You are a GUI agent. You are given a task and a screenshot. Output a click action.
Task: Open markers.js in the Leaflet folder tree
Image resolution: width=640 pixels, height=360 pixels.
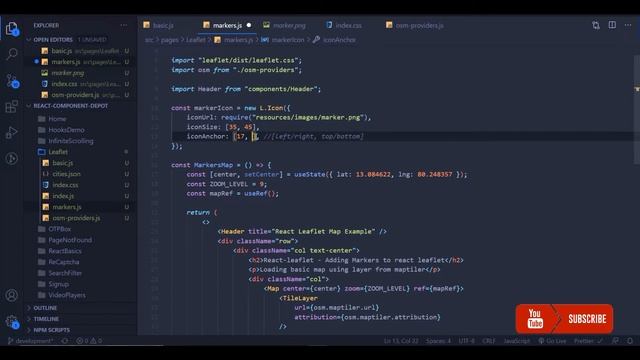click(x=67, y=207)
